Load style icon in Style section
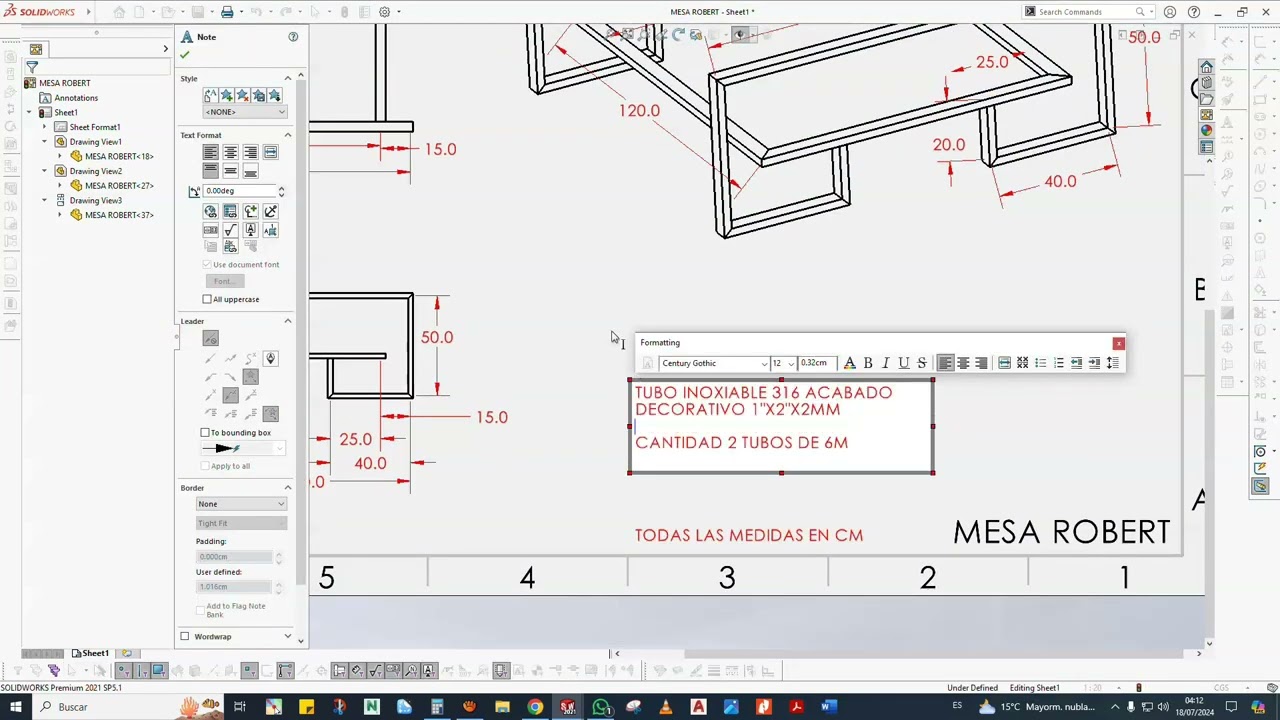 tap(275, 96)
